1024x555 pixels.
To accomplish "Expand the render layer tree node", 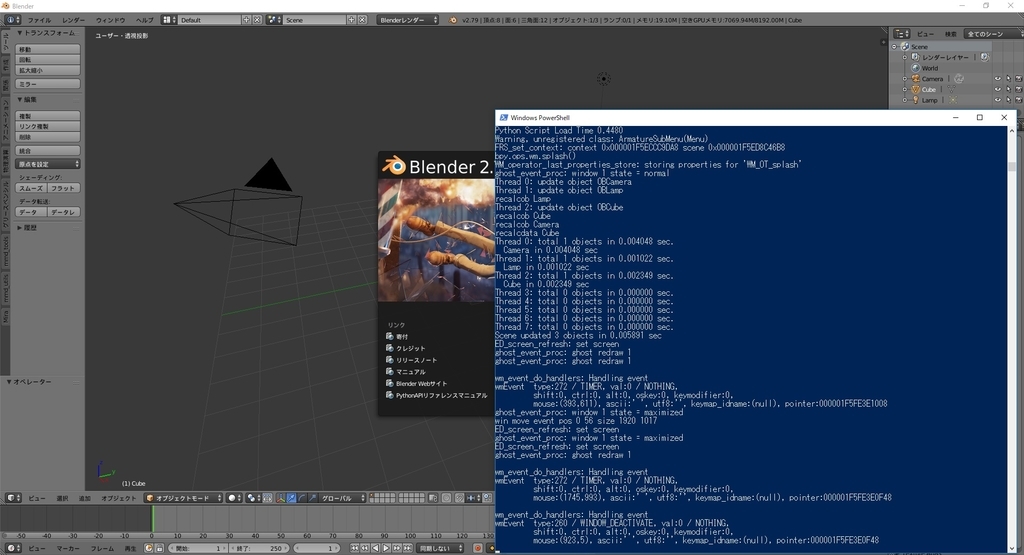I will [x=905, y=57].
